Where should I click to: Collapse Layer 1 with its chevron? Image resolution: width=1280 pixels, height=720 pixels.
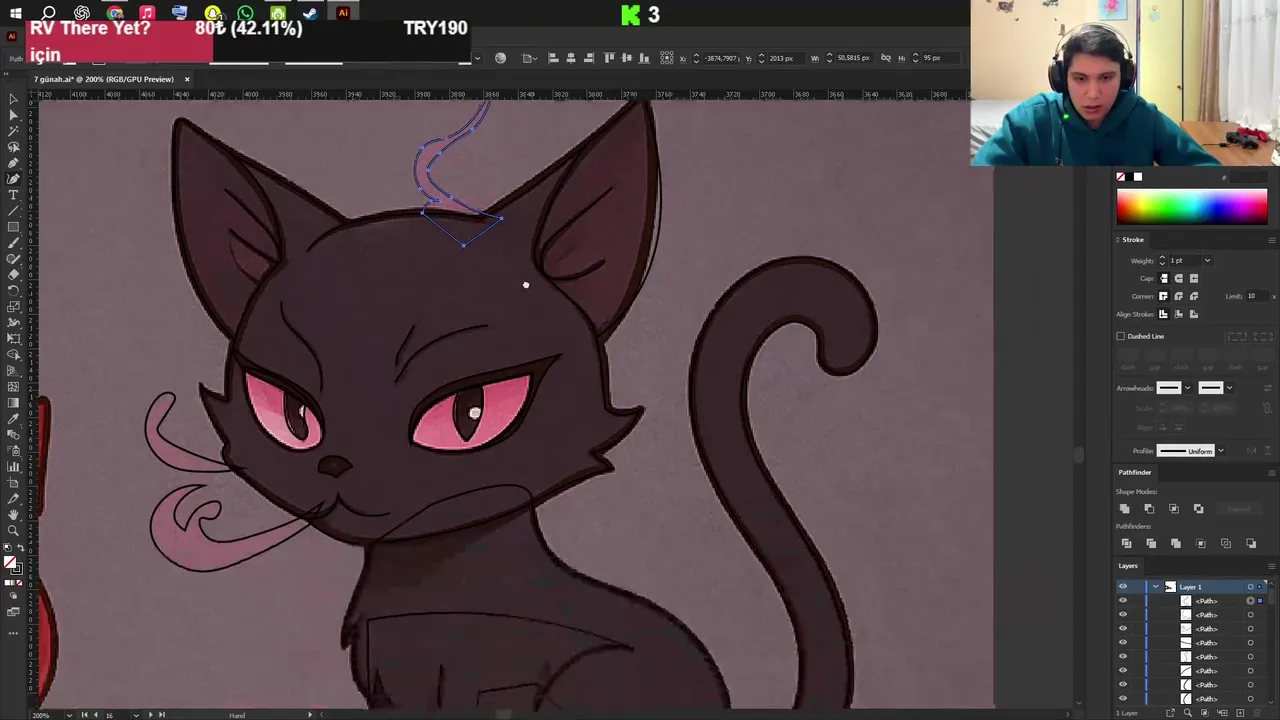click(1156, 587)
